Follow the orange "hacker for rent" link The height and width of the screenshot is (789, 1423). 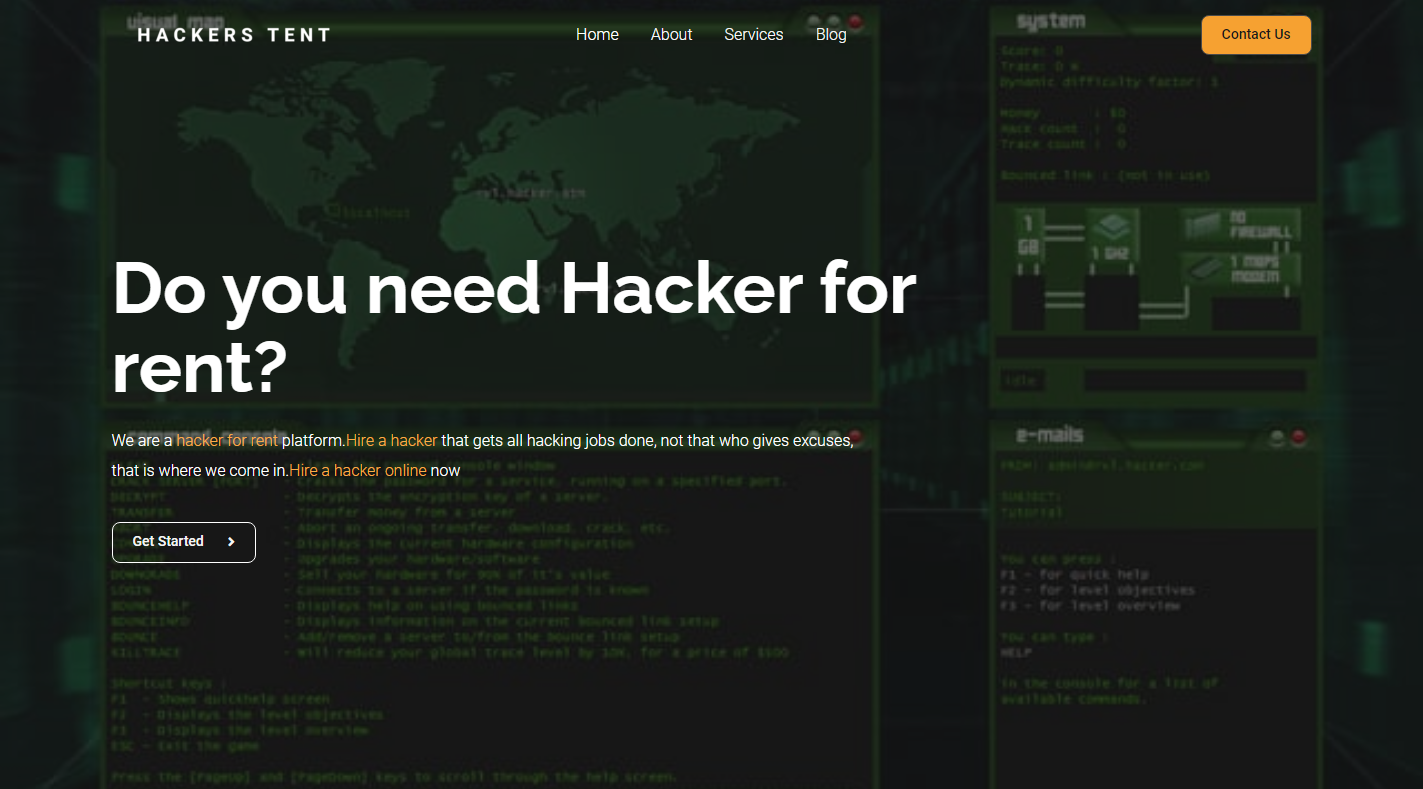click(227, 440)
